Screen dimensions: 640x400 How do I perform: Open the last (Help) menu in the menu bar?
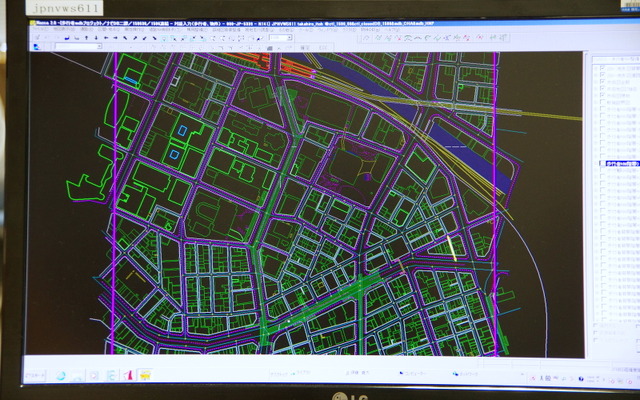coord(392,30)
